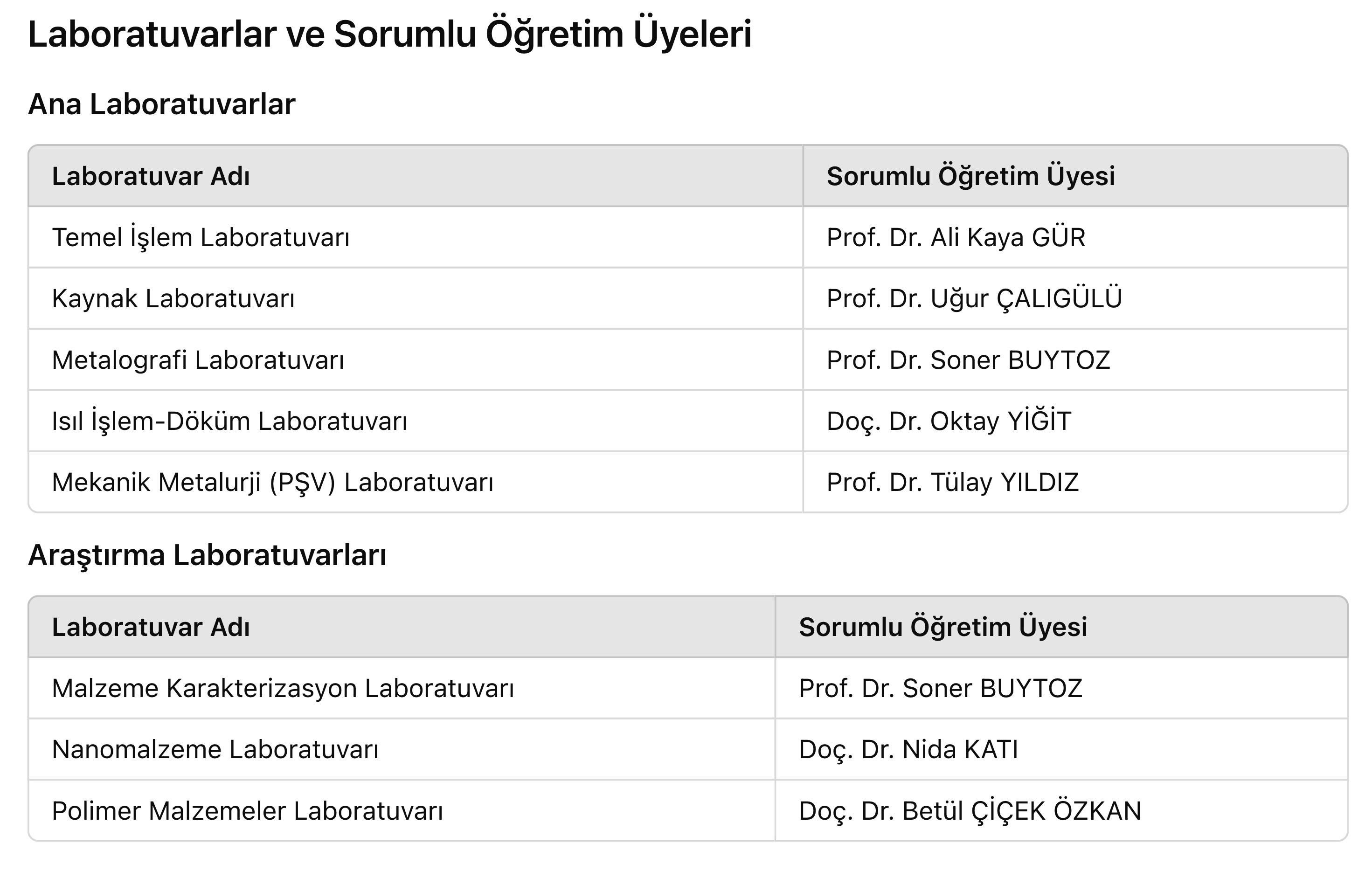This screenshot has height=871, width=1372.
Task: Click the name Prof. Dr. Ali Kaya GÜR
Action: (x=956, y=237)
